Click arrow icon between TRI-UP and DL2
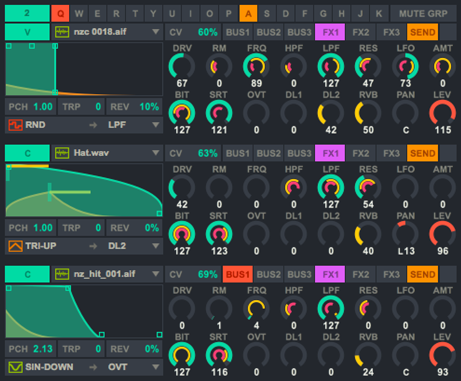 point(93,246)
